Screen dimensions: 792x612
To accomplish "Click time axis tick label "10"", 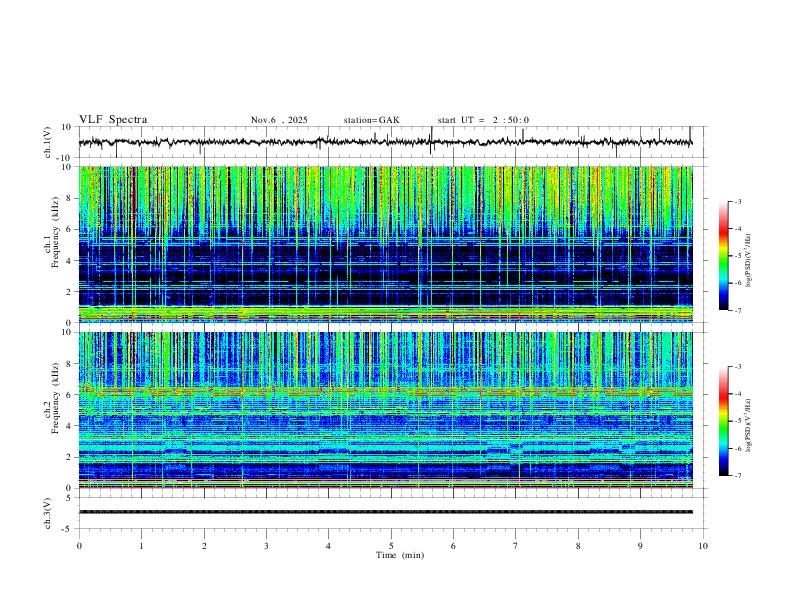I will coord(703,546).
